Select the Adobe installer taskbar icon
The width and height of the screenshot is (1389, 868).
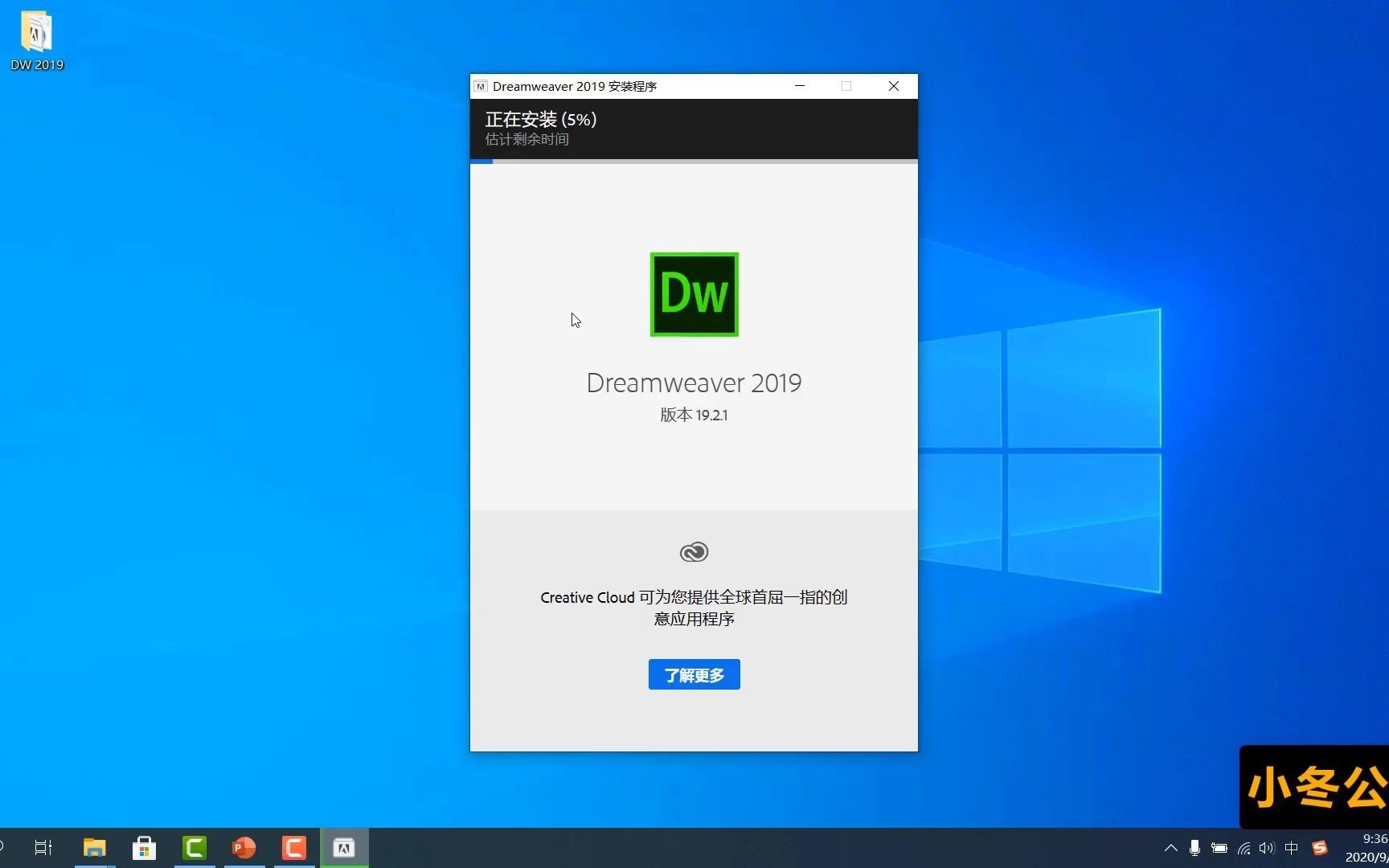[344, 847]
